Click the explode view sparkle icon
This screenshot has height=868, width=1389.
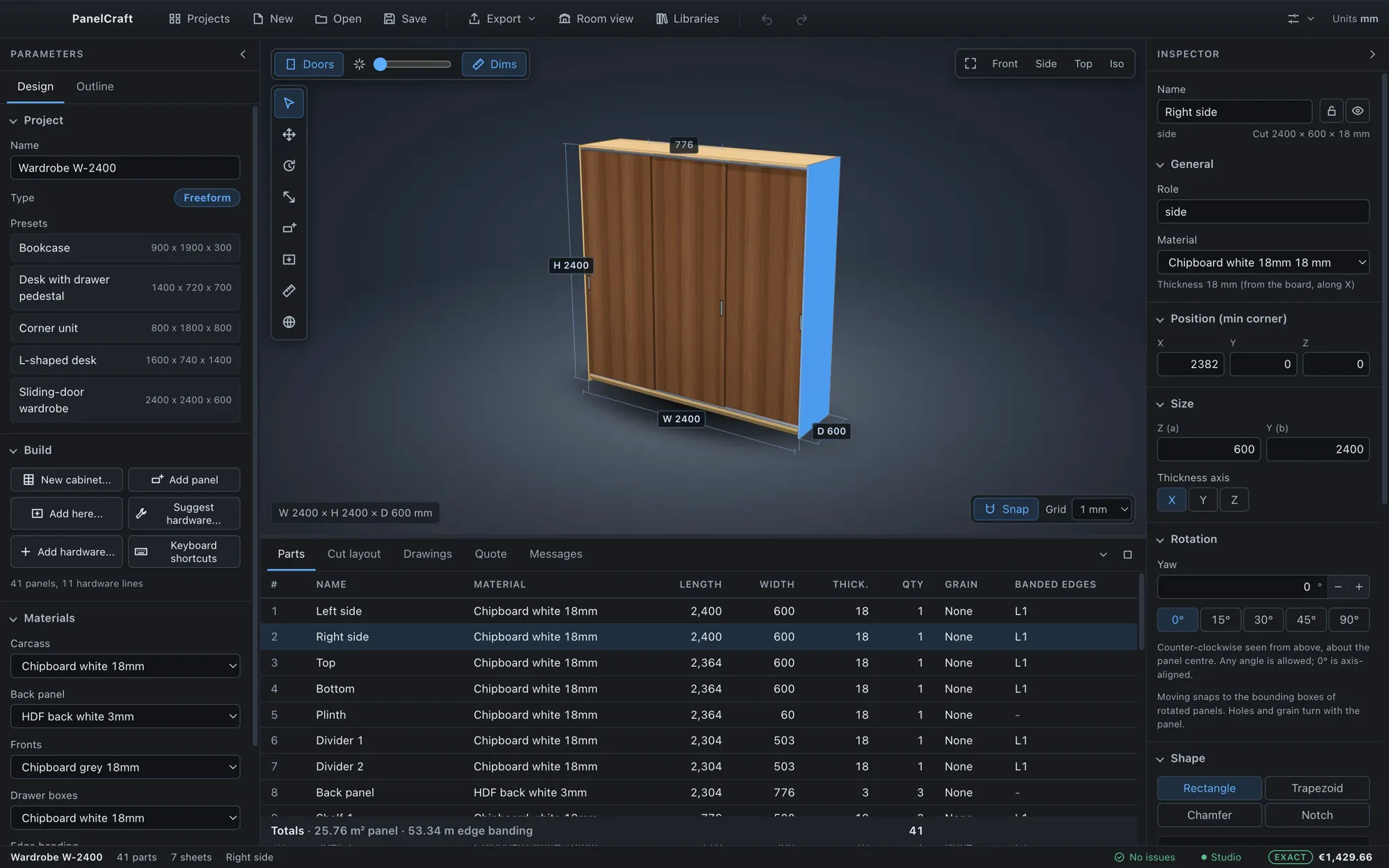(359, 64)
